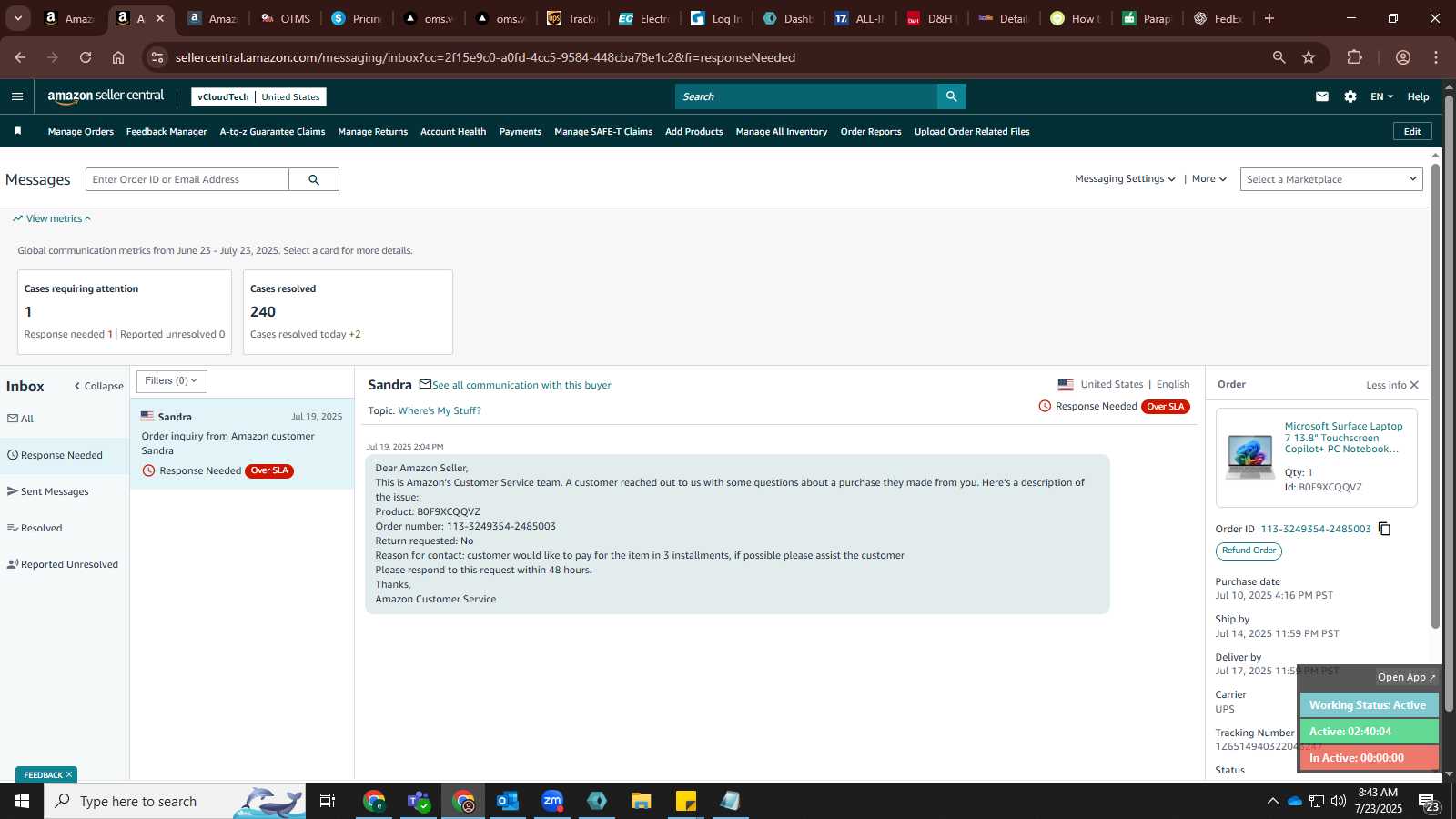Click the Feedback tab at bottom left
The height and width of the screenshot is (819, 1456).
point(46,775)
